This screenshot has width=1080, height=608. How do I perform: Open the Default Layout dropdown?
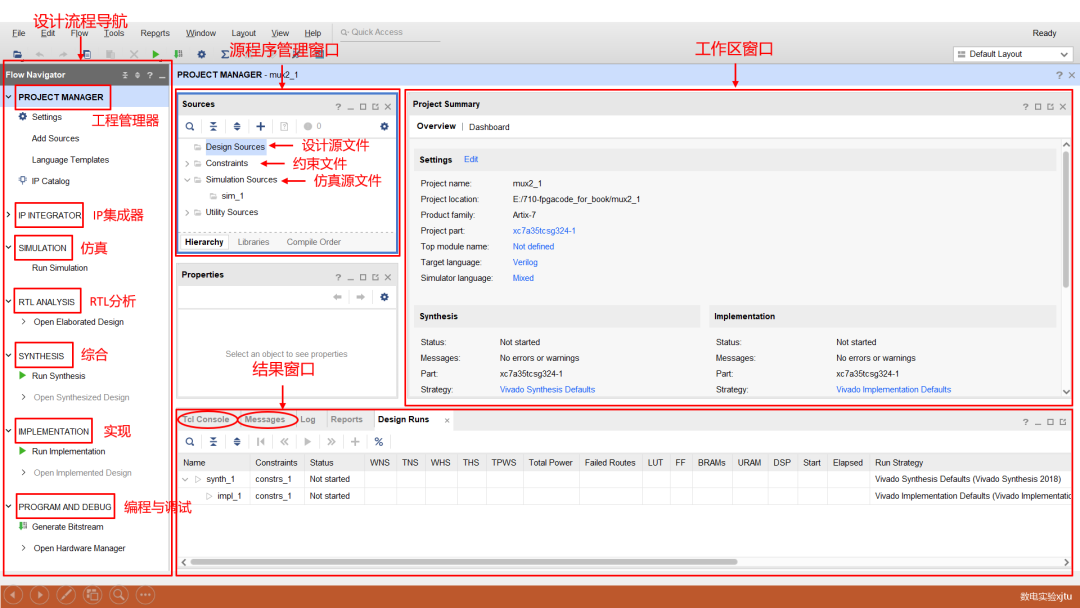[1012, 54]
